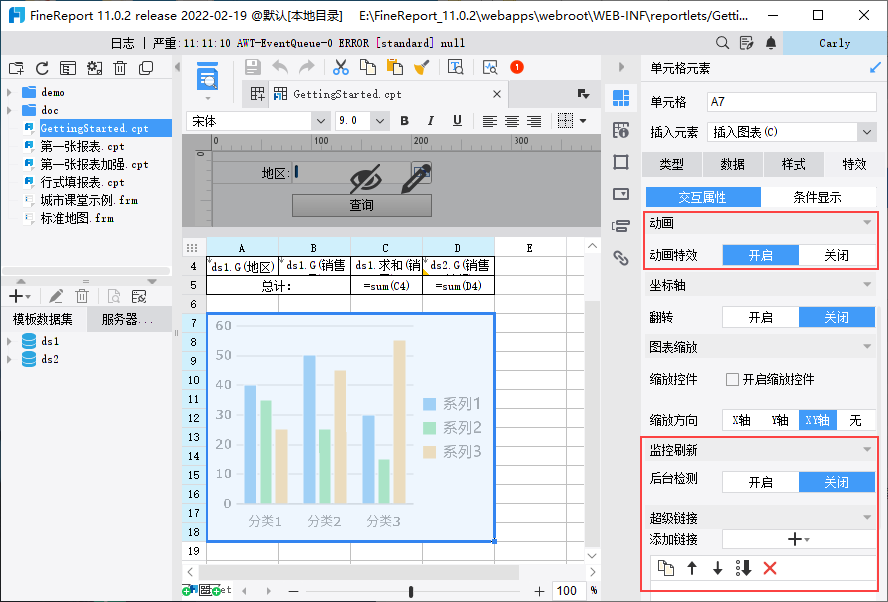This screenshot has width=888, height=602.
Task: Open the hyperlink chain icon in sidebar
Action: point(621,258)
